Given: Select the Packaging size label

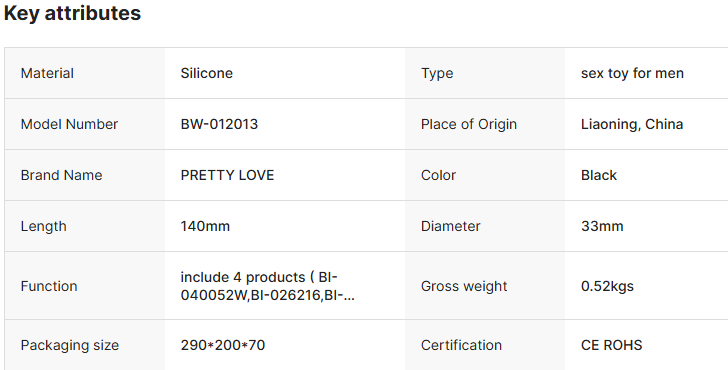Looking at the screenshot, I should (x=70, y=345).
